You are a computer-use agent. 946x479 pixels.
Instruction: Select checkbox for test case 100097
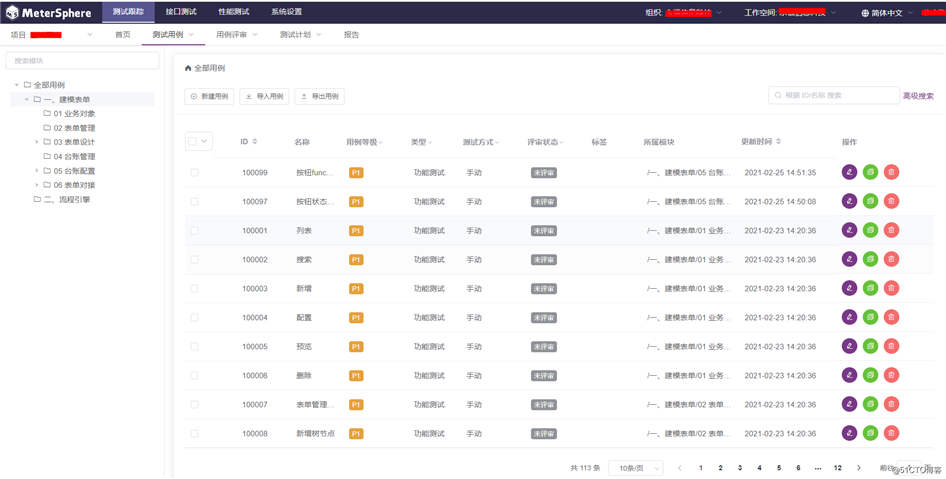coord(194,201)
